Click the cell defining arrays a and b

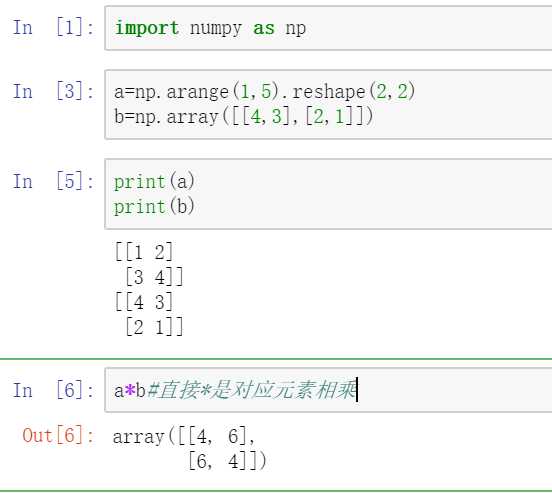pyautogui.click(x=328, y=105)
